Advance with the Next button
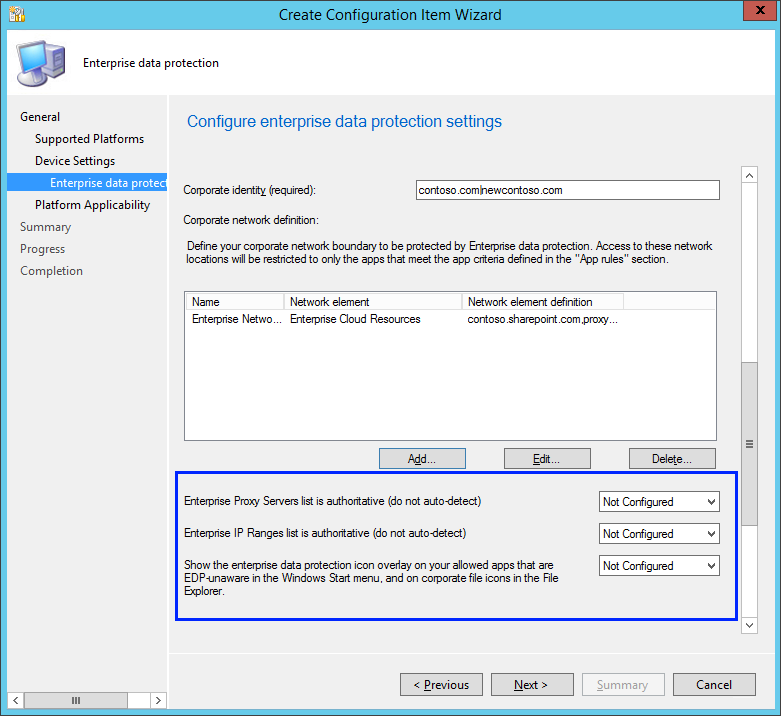Viewport: 781px width, 716px height. (x=532, y=685)
